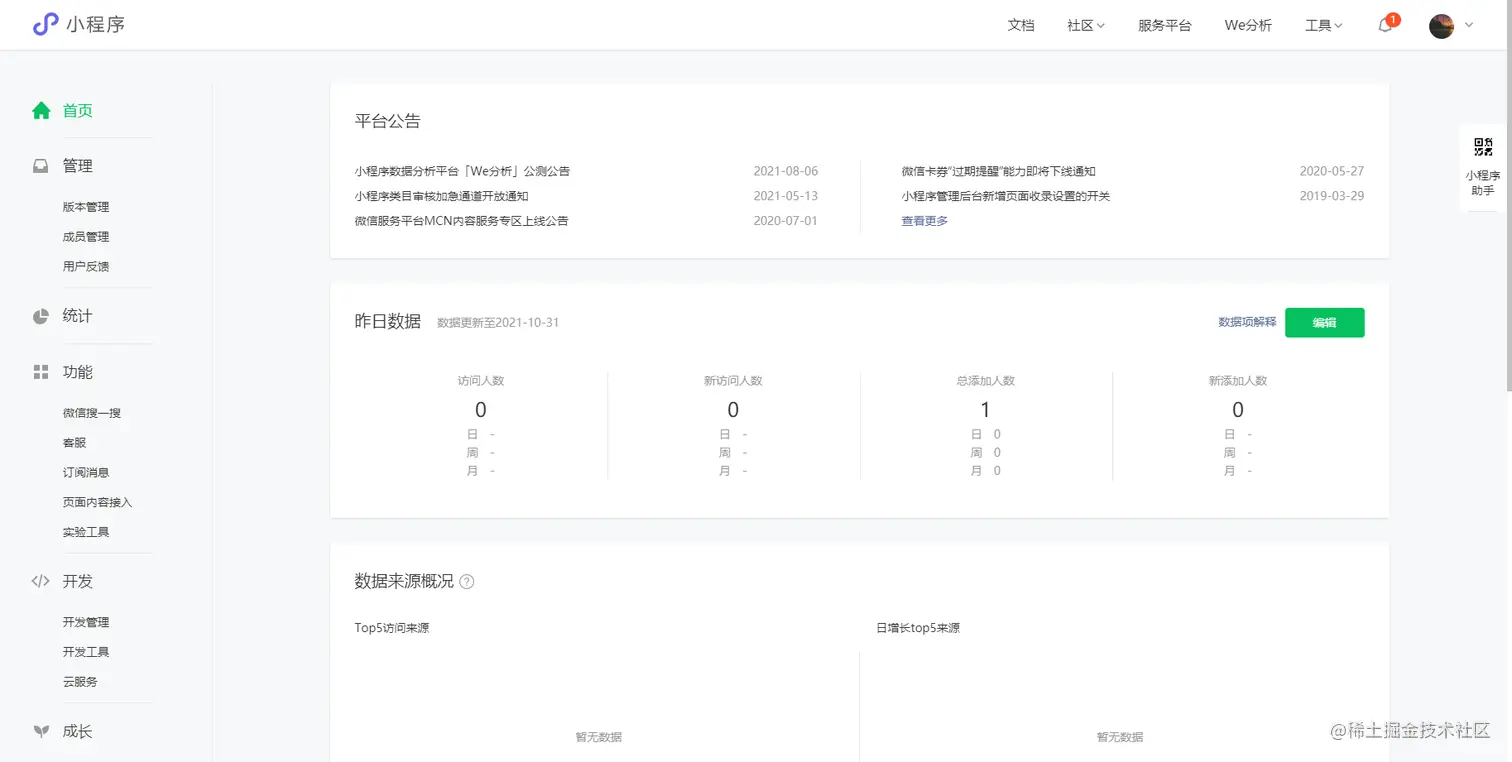Open the 小程序类目审核加急通道开放通知 announcement
1512x762 pixels.
coord(441,196)
